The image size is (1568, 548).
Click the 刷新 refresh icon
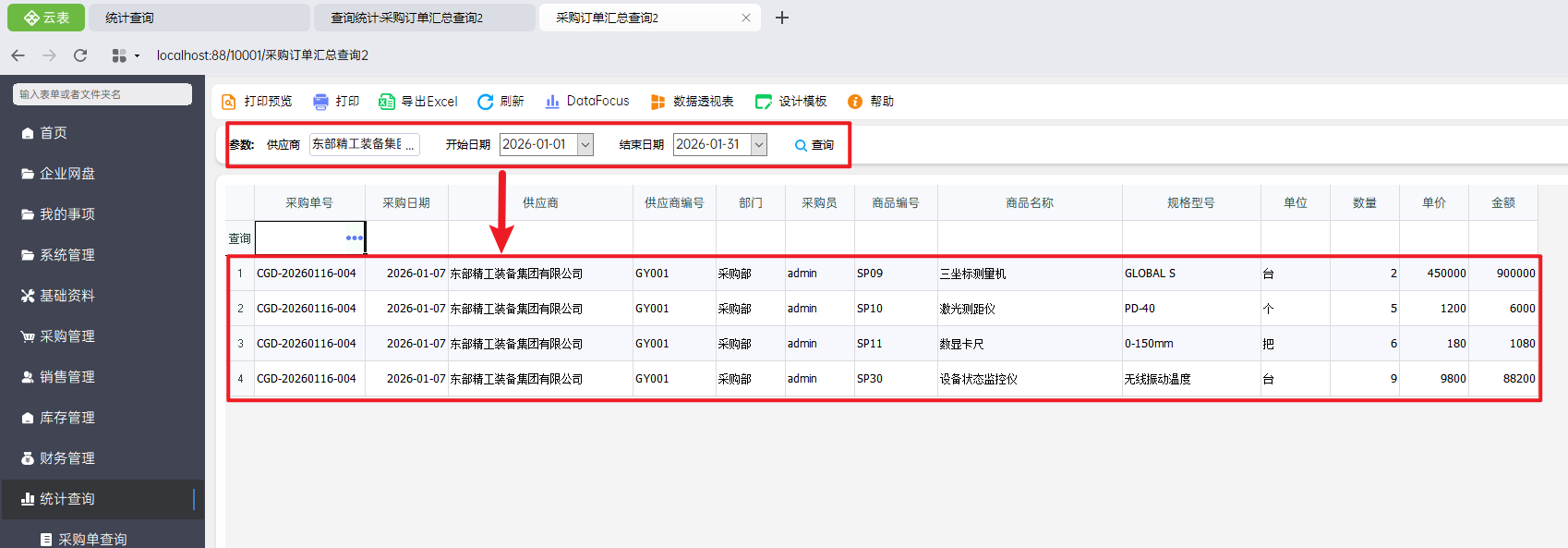pyautogui.click(x=485, y=102)
